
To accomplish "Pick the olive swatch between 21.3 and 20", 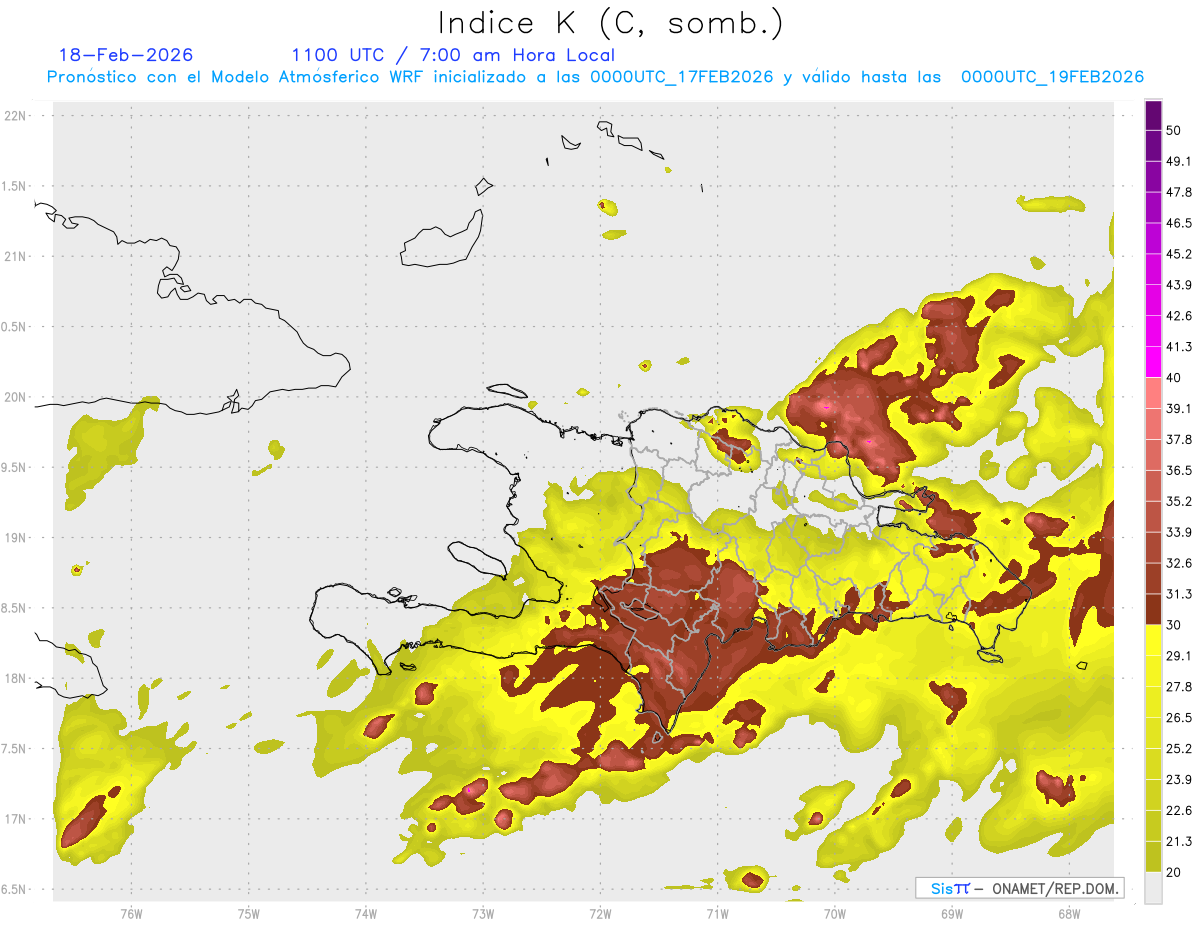I will 1153,856.
